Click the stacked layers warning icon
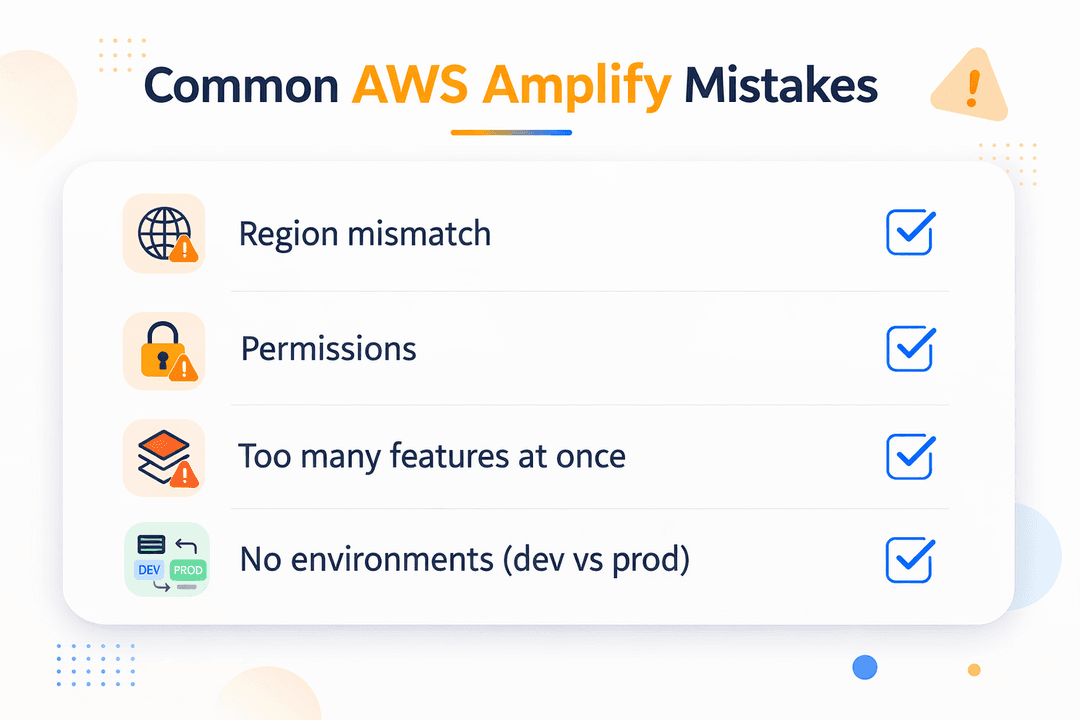Screen dimensions: 1080x720 [x=164, y=458]
